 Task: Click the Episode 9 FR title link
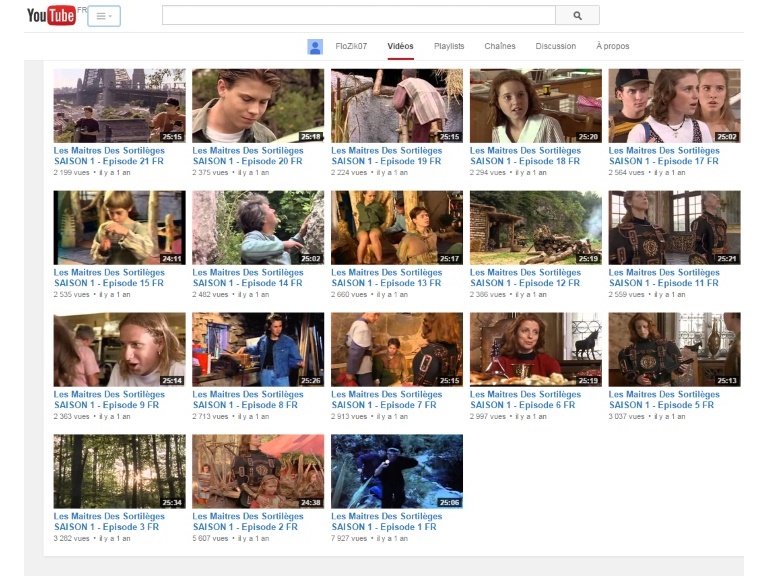109,400
